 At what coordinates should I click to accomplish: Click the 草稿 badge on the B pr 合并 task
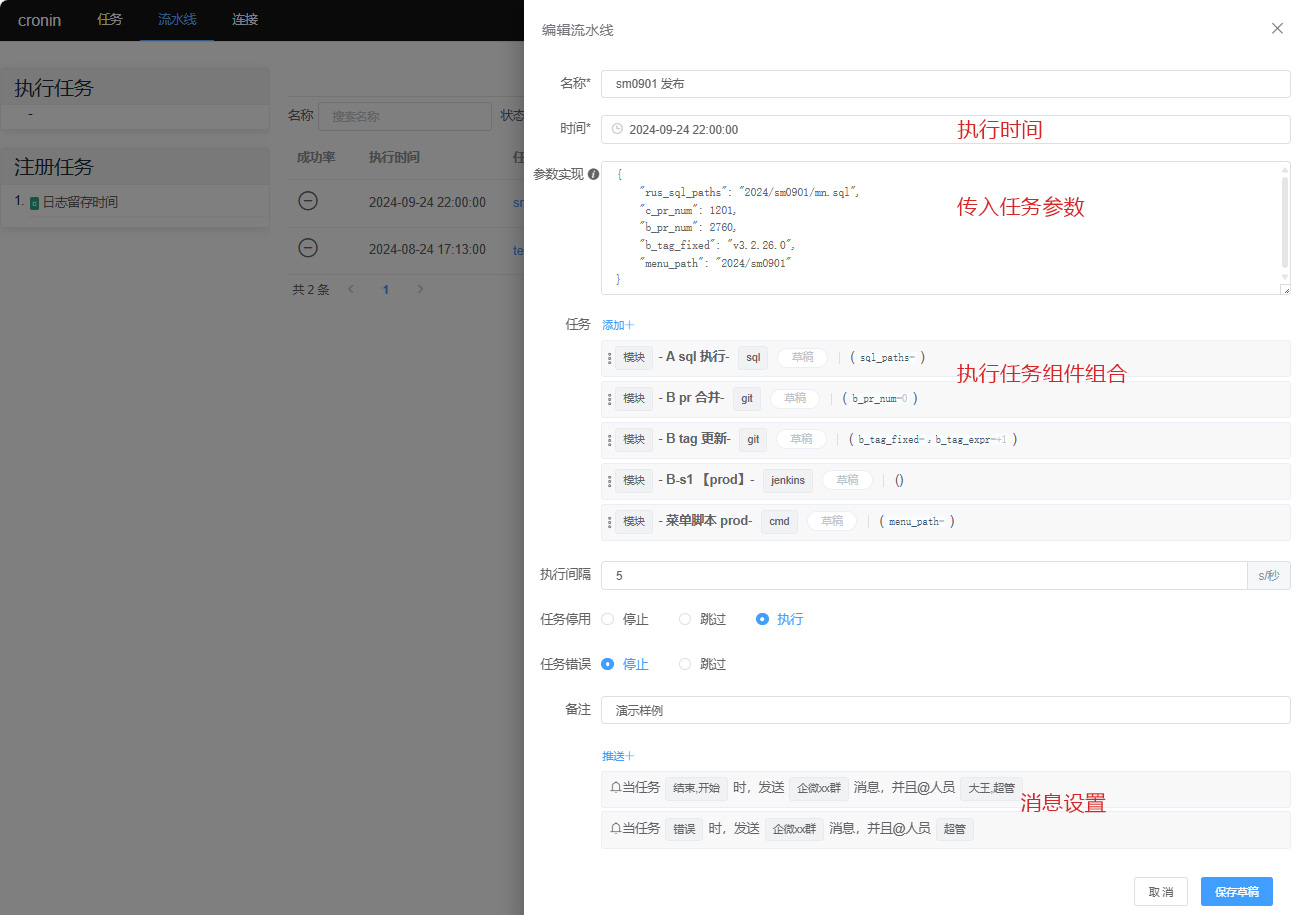click(x=795, y=398)
